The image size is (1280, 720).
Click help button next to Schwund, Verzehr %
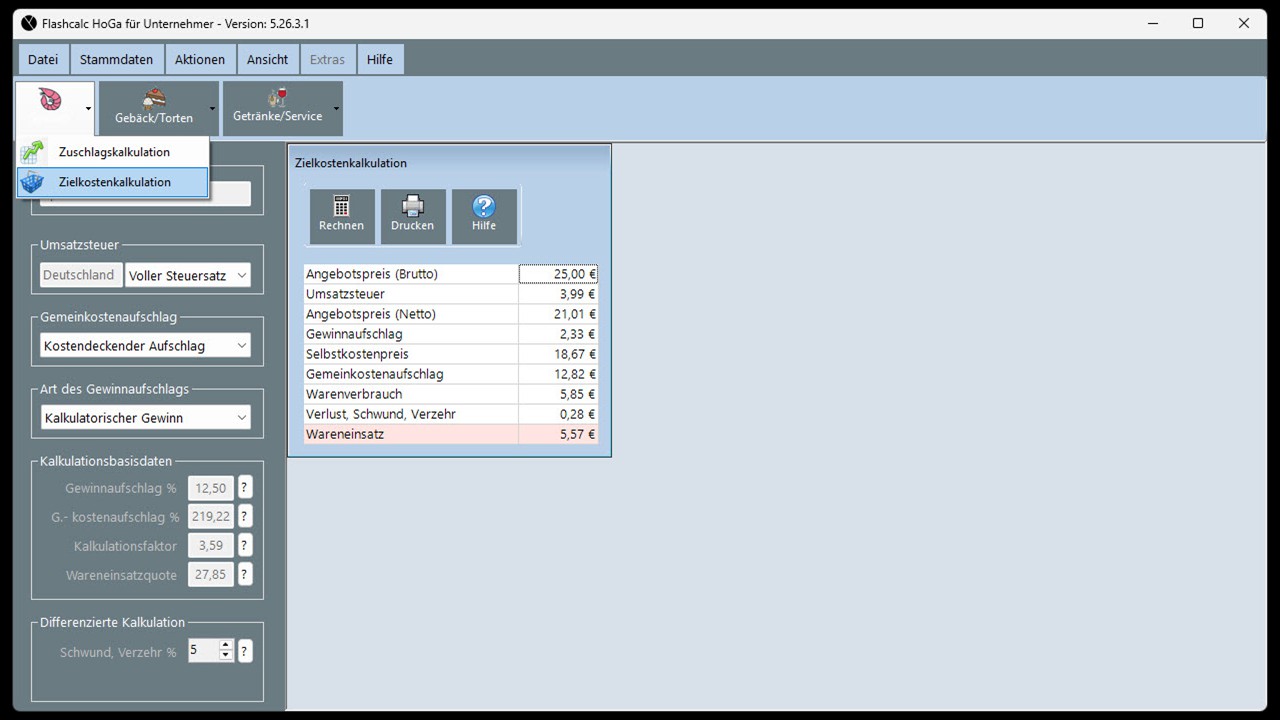[244, 651]
